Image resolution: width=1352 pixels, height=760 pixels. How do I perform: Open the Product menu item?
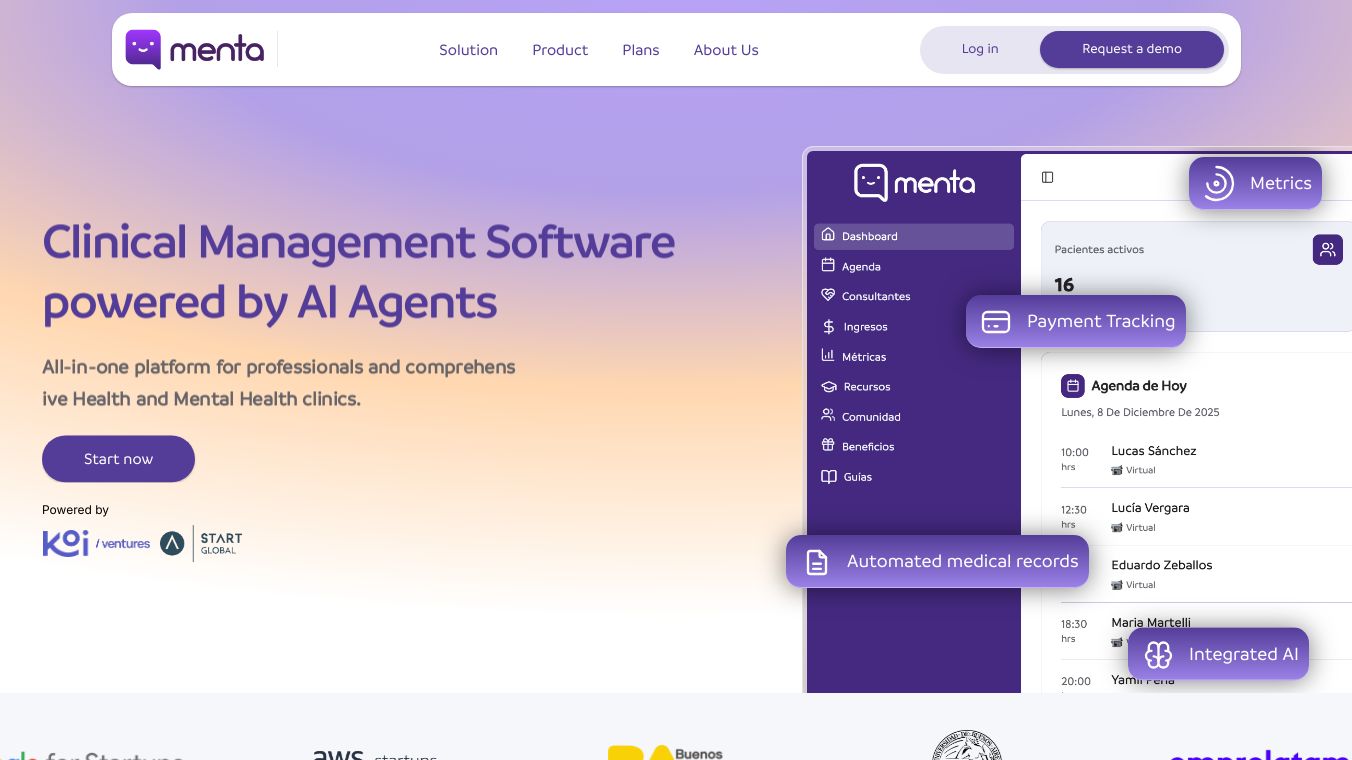(x=560, y=50)
